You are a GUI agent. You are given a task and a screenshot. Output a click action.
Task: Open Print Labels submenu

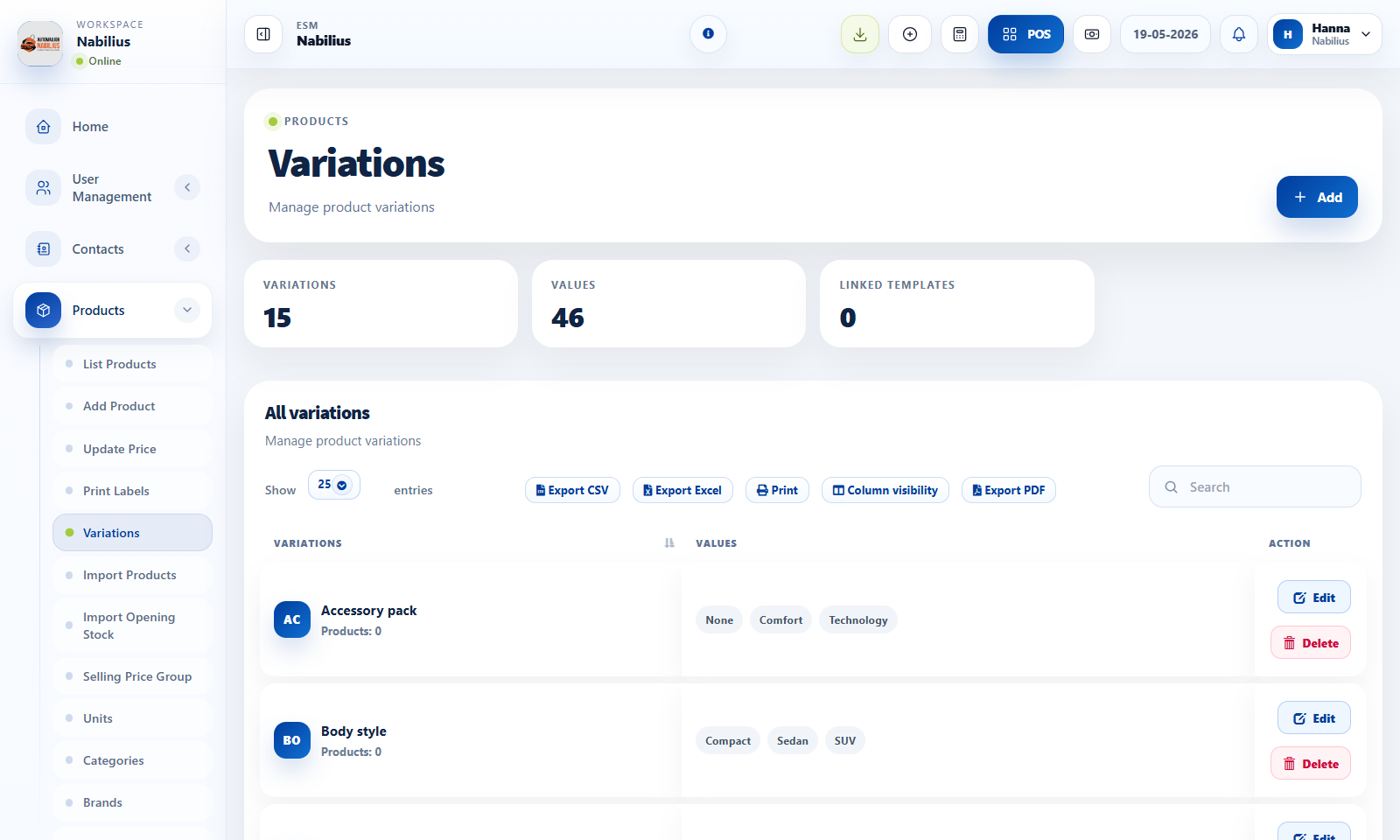coord(132,491)
